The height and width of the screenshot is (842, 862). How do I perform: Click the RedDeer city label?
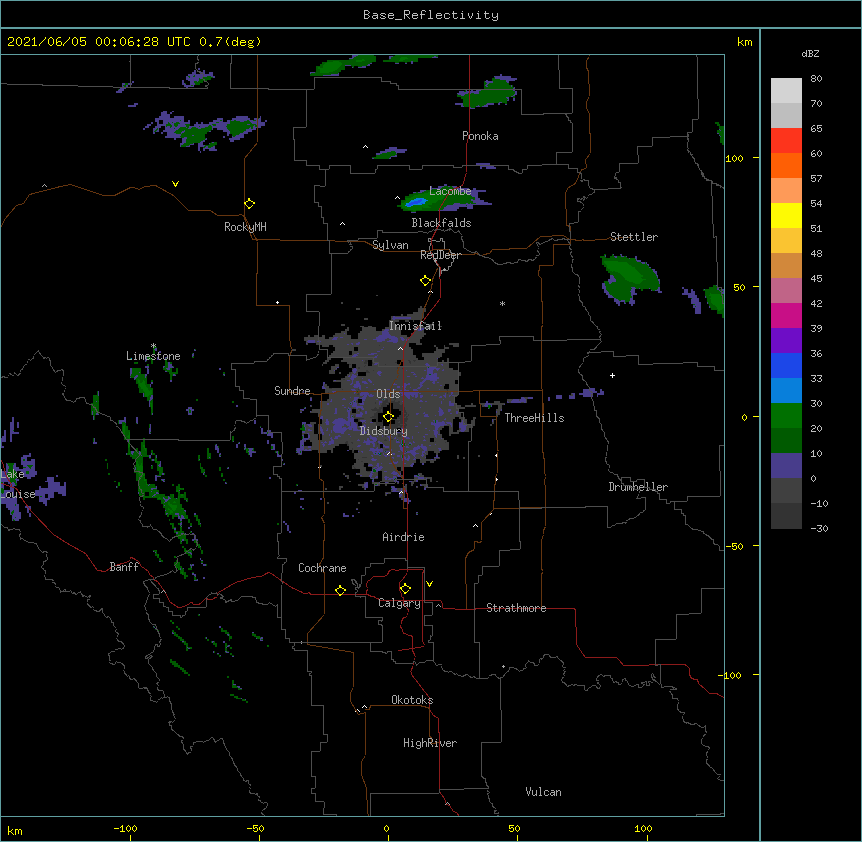coord(440,255)
